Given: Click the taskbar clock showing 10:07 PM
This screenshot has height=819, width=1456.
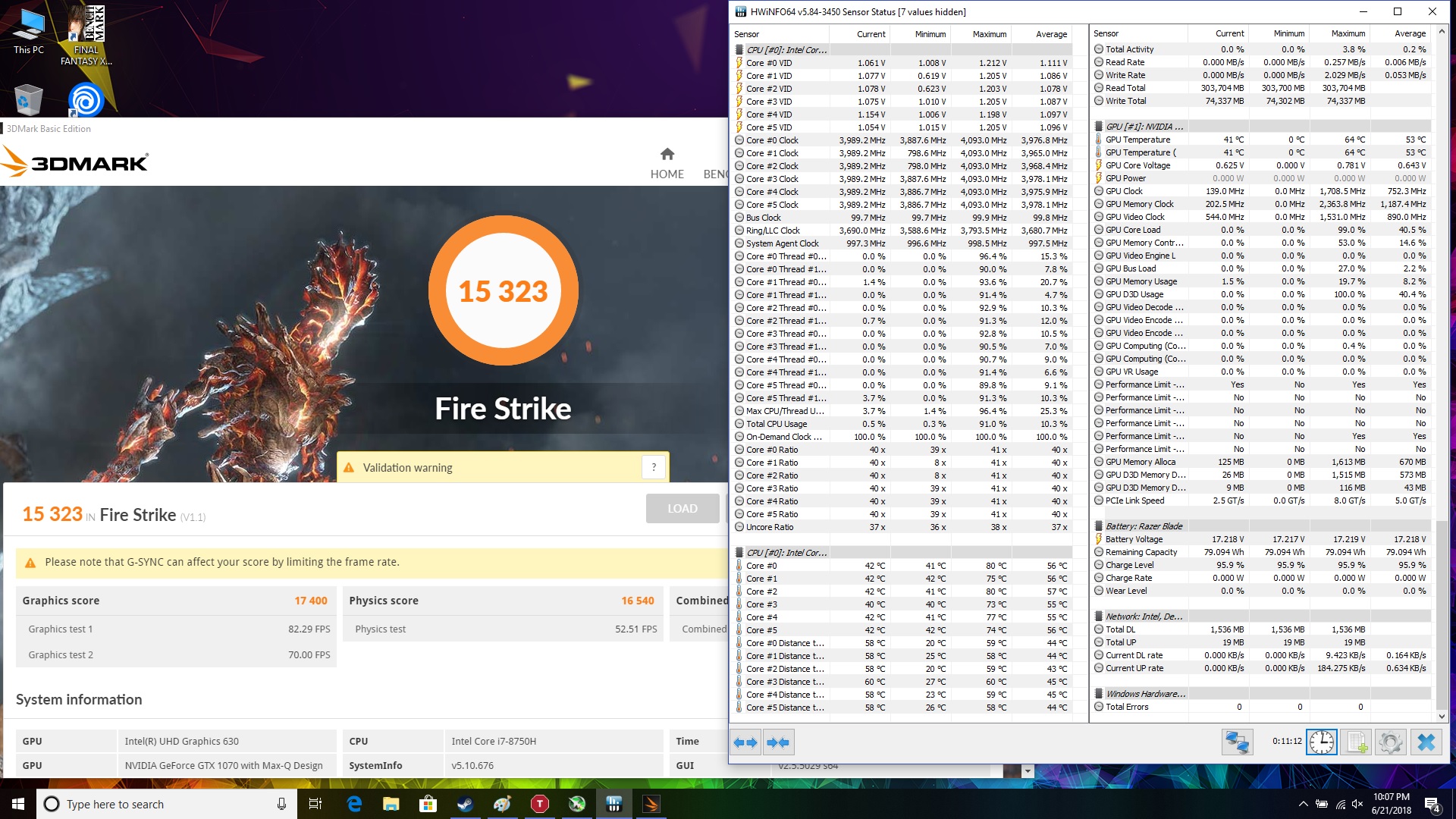Looking at the screenshot, I should (x=1391, y=804).
